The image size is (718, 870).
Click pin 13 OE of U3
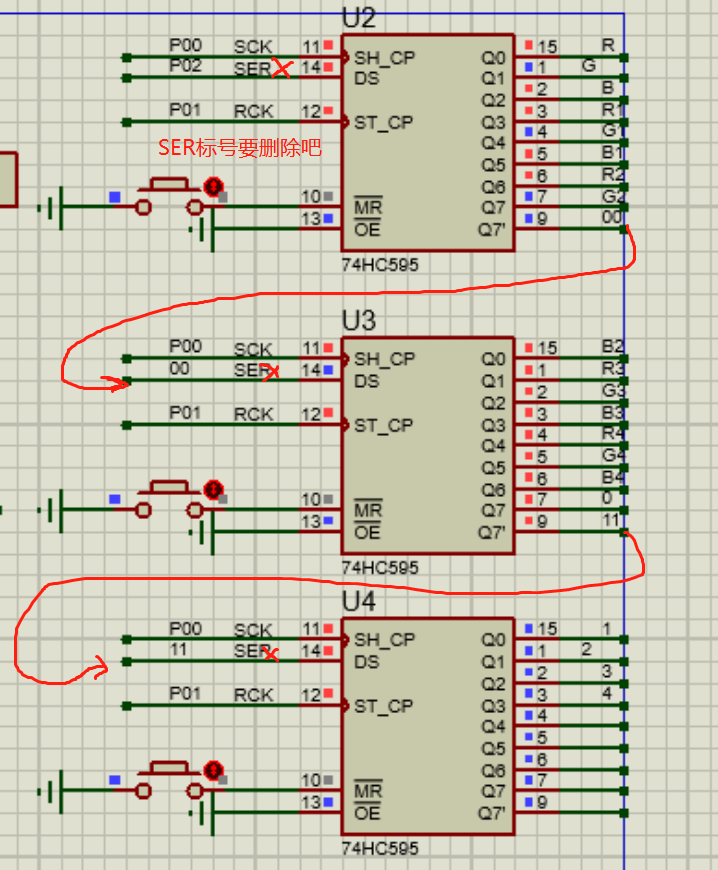pos(321,532)
